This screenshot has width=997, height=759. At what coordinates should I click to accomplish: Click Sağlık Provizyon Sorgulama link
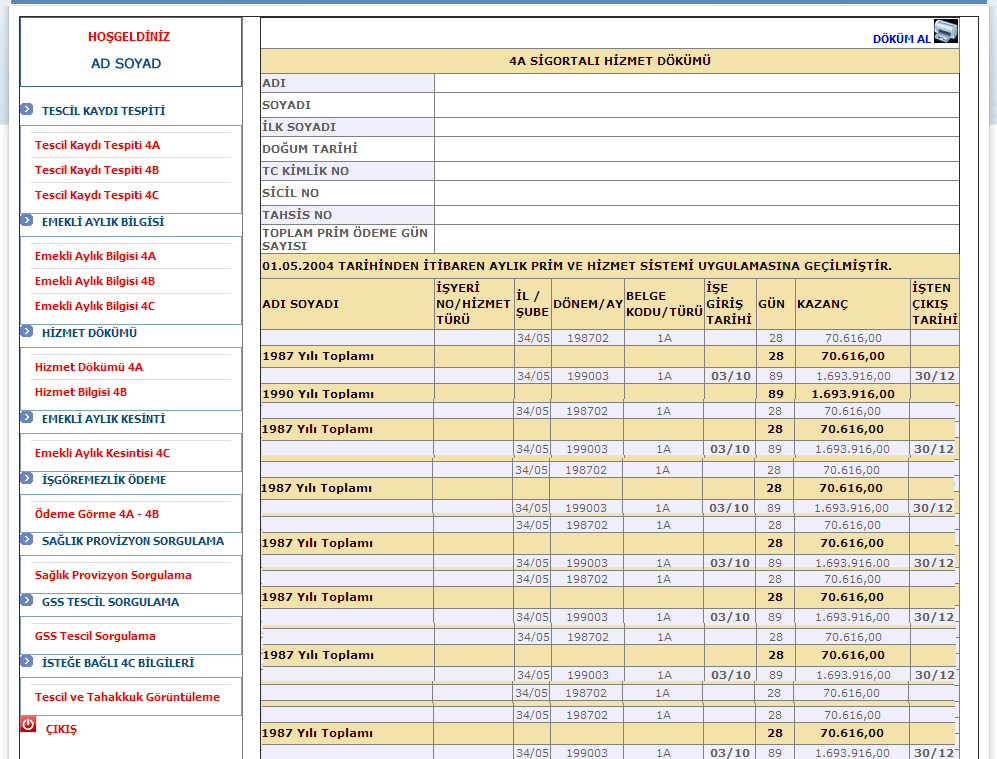click(113, 575)
